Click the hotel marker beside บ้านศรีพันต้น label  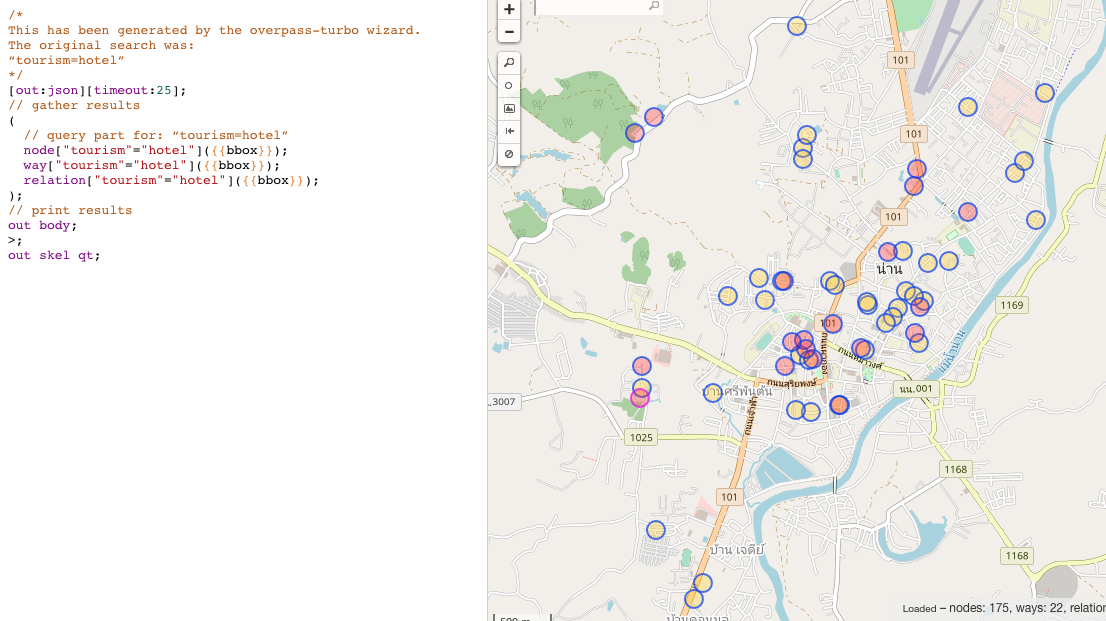coord(713,393)
